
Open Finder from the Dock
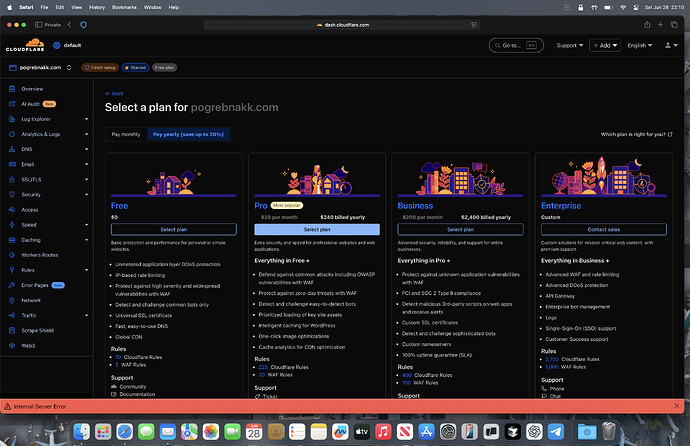(x=81, y=431)
